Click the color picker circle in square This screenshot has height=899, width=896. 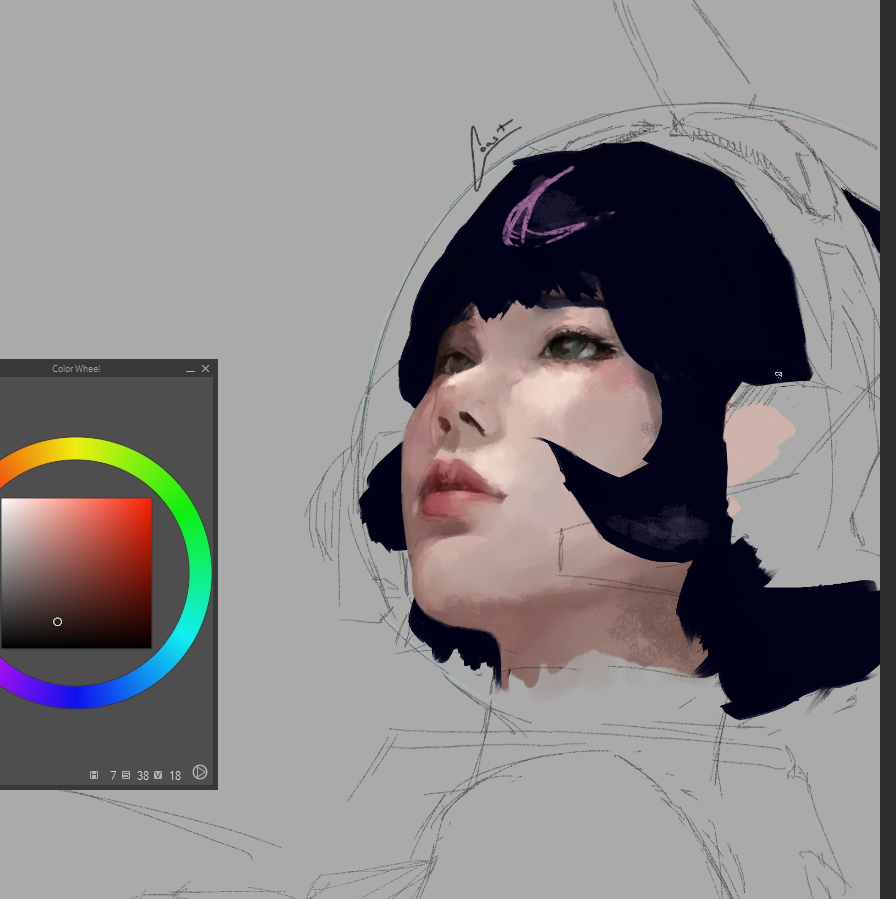(x=57, y=622)
